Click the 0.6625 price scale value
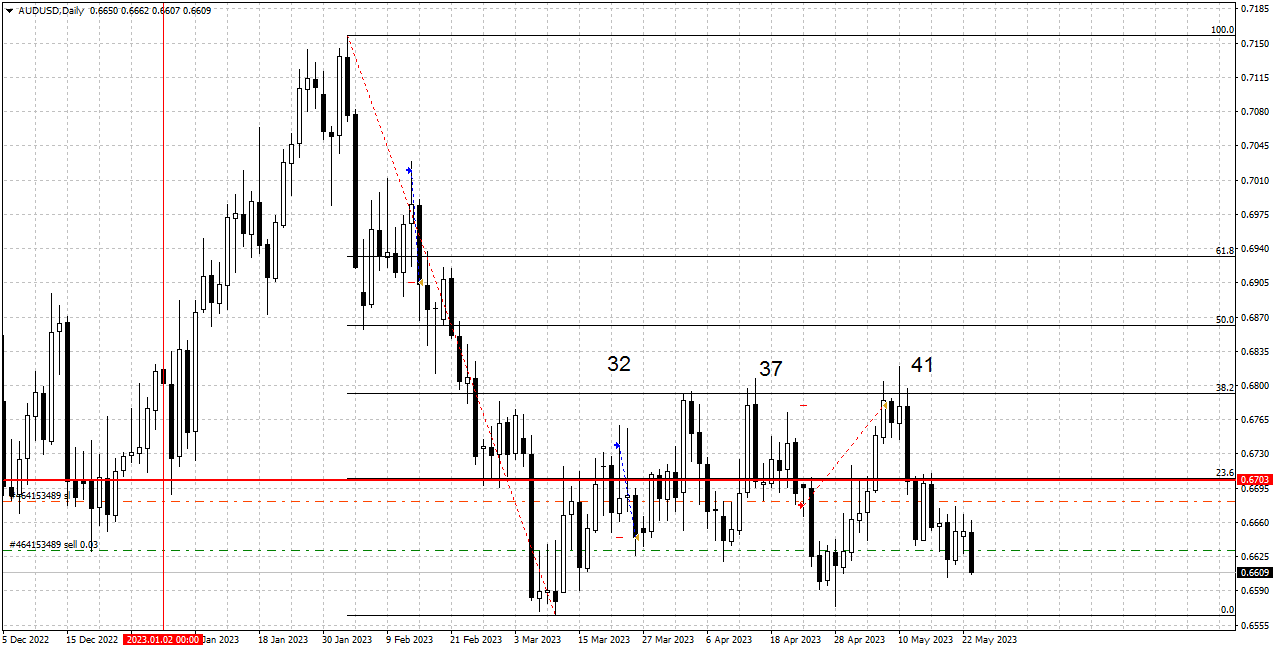The width and height of the screenshot is (1276, 651). 1255,557
